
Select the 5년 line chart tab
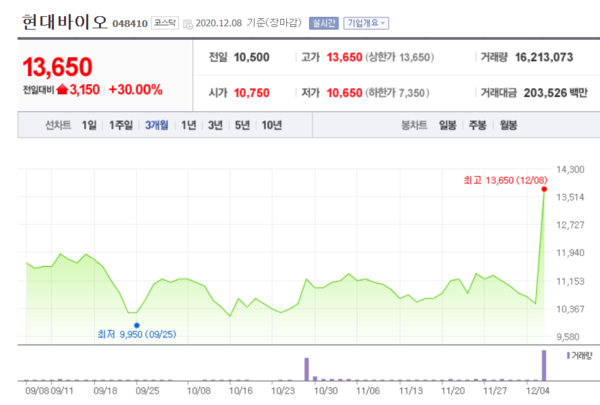coord(242,125)
